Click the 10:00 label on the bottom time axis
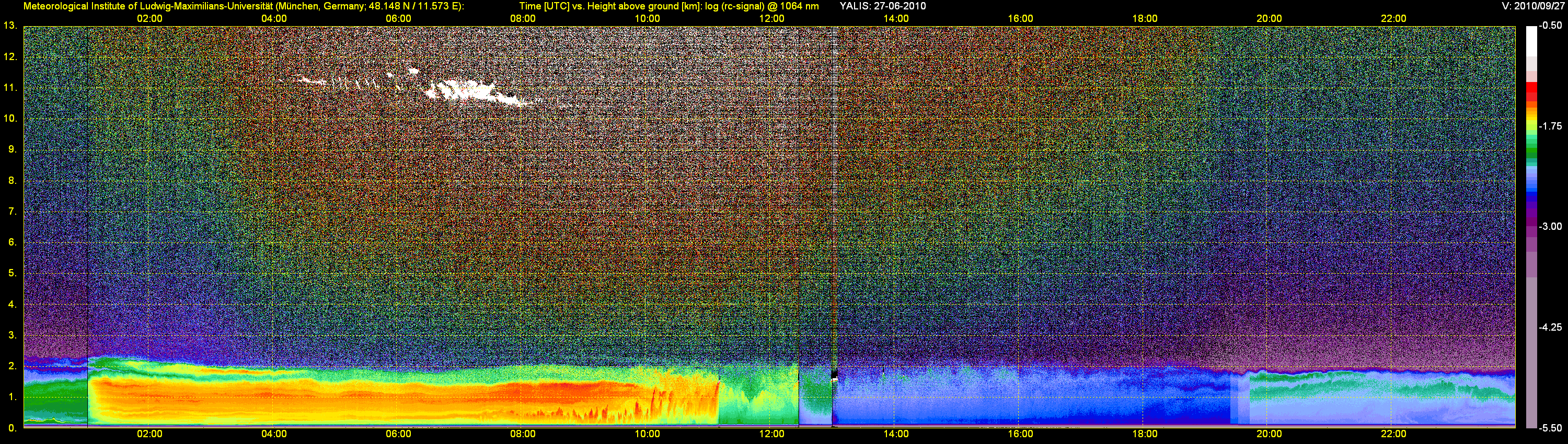 [647, 434]
